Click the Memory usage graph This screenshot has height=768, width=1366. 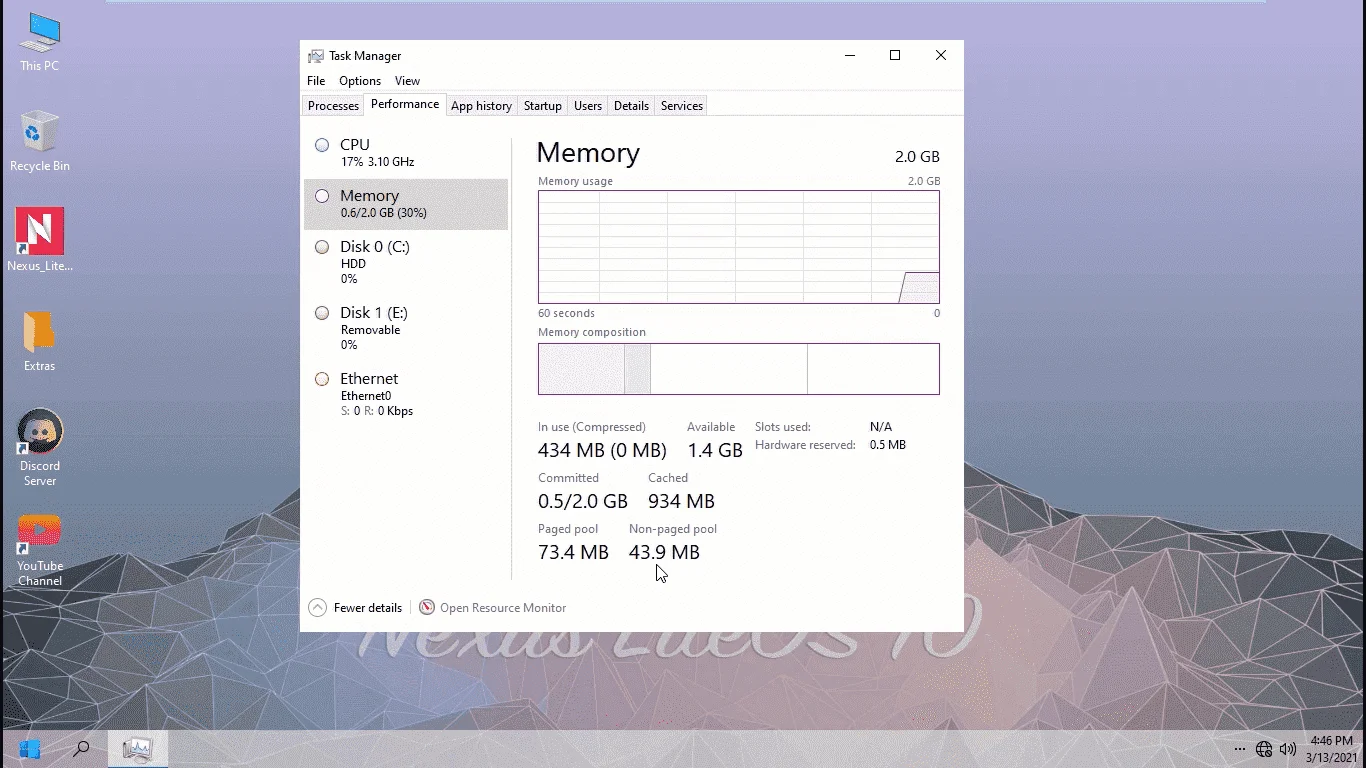(739, 247)
